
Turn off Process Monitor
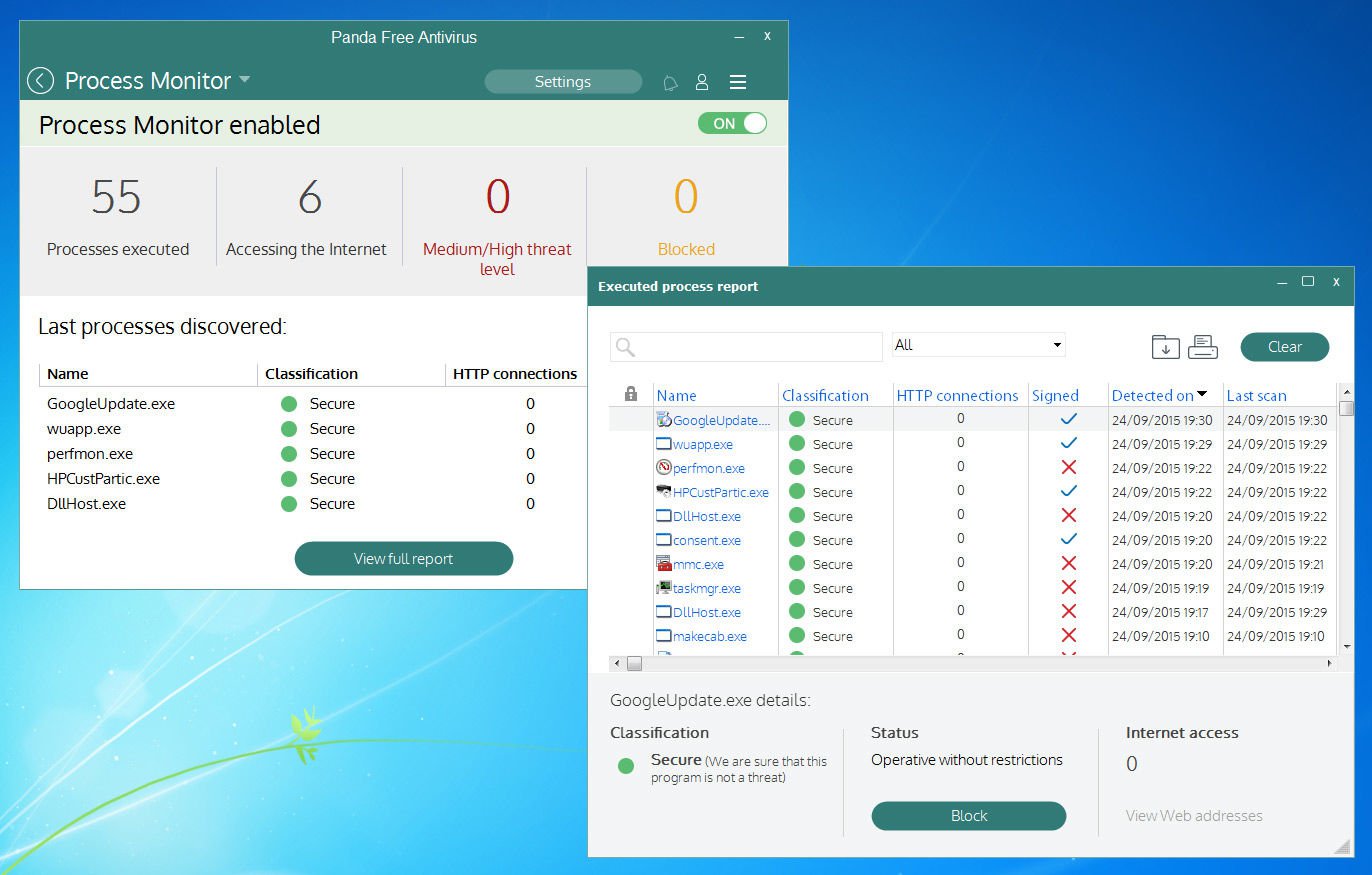(733, 121)
